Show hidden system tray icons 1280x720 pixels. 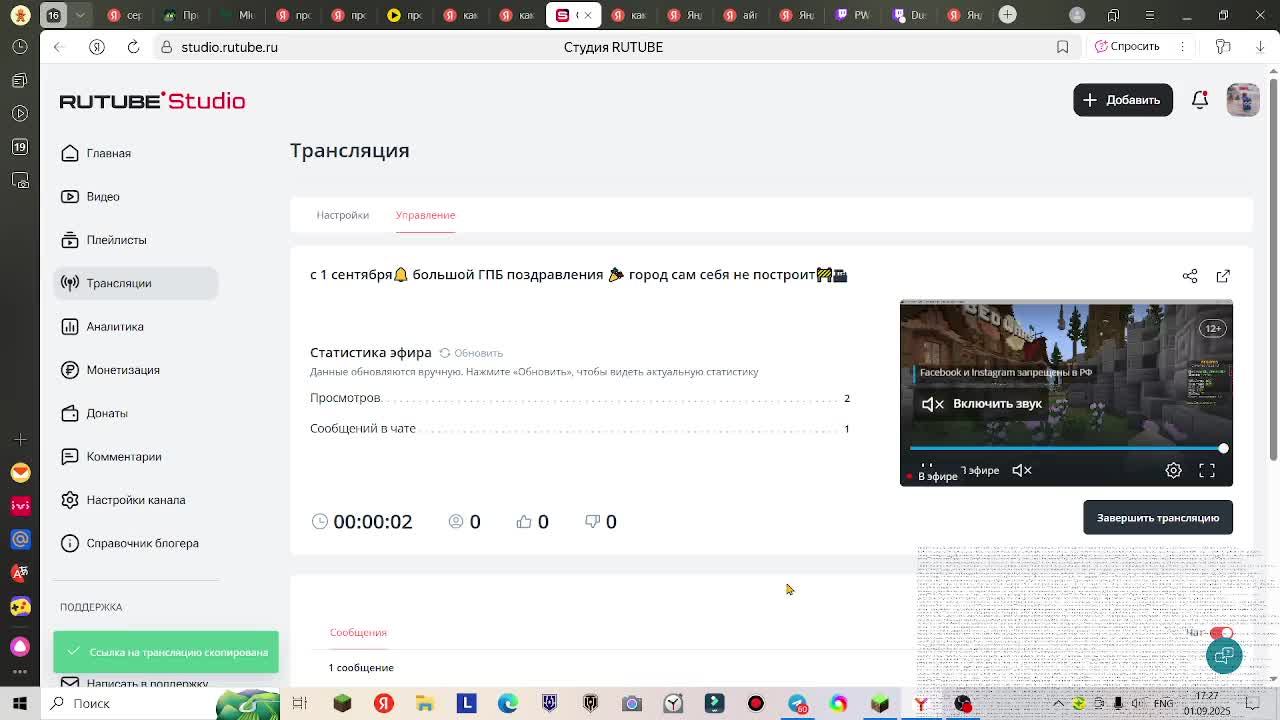point(1058,703)
